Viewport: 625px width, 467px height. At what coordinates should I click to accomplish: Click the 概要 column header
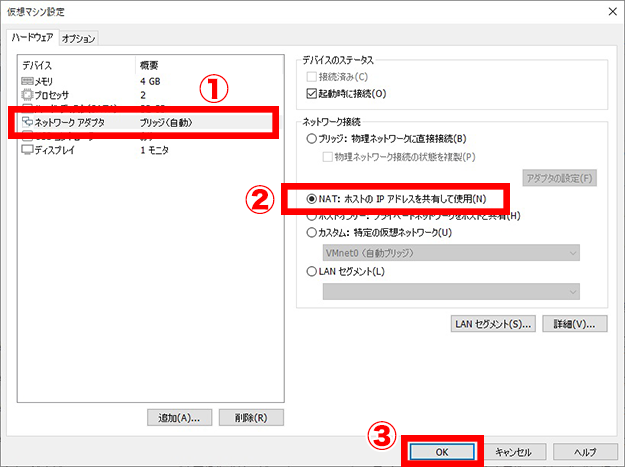tap(149, 65)
